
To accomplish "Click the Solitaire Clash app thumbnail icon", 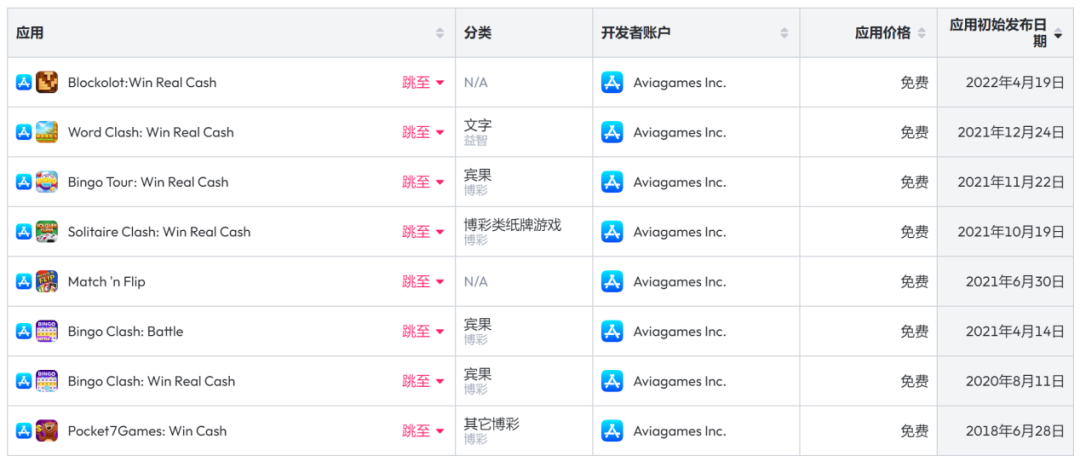I will point(47,232).
